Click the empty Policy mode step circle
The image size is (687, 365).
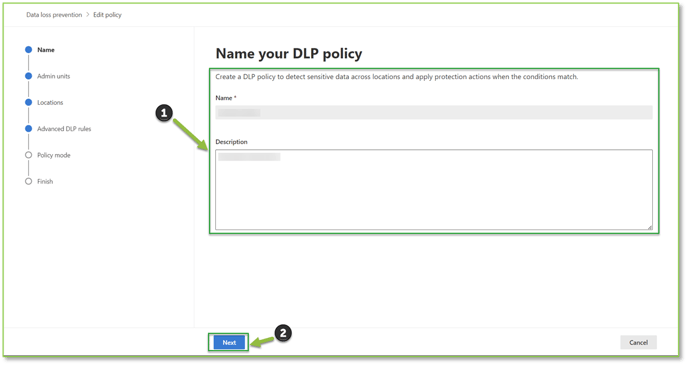point(28,155)
